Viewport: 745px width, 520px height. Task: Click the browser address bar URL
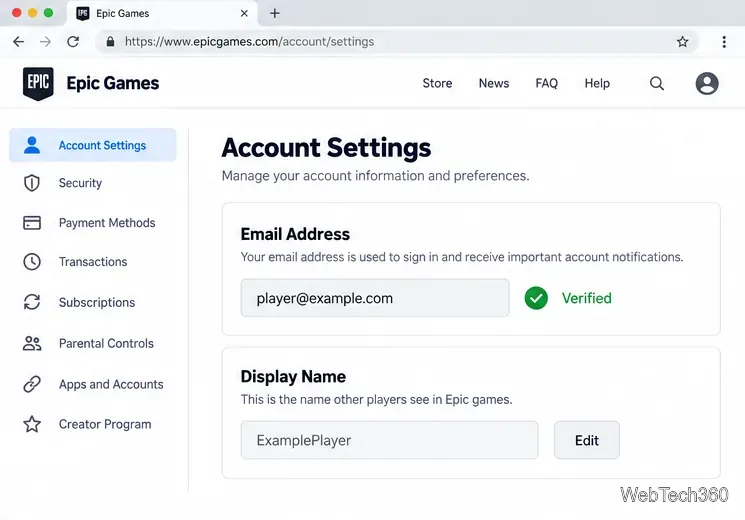tap(249, 42)
